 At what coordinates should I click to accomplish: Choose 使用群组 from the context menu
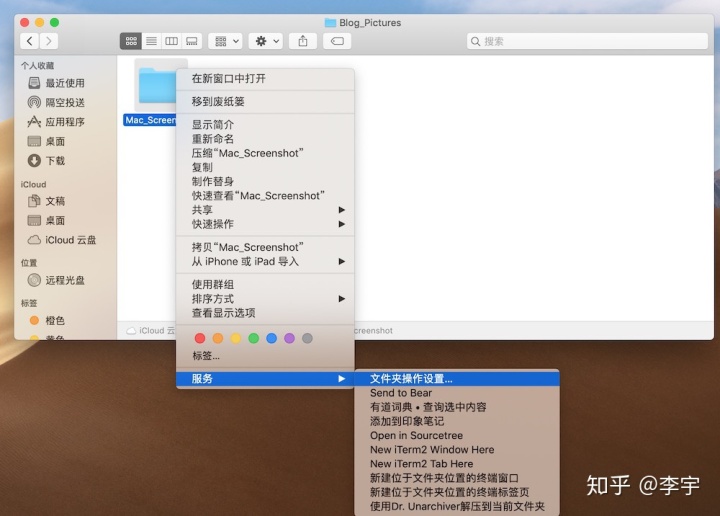click(x=265, y=285)
